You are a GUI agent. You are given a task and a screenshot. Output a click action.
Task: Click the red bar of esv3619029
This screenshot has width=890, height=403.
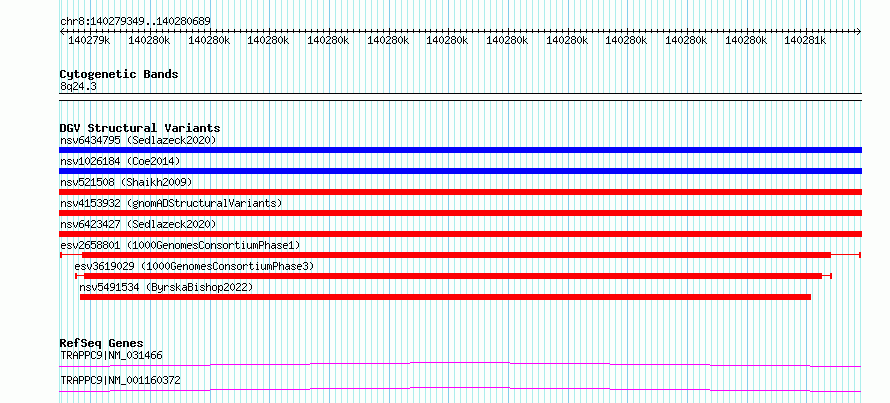(x=454, y=276)
